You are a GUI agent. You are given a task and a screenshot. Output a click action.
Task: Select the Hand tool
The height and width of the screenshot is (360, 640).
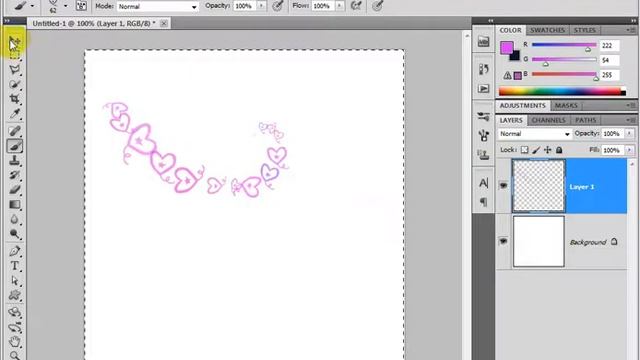[15, 342]
